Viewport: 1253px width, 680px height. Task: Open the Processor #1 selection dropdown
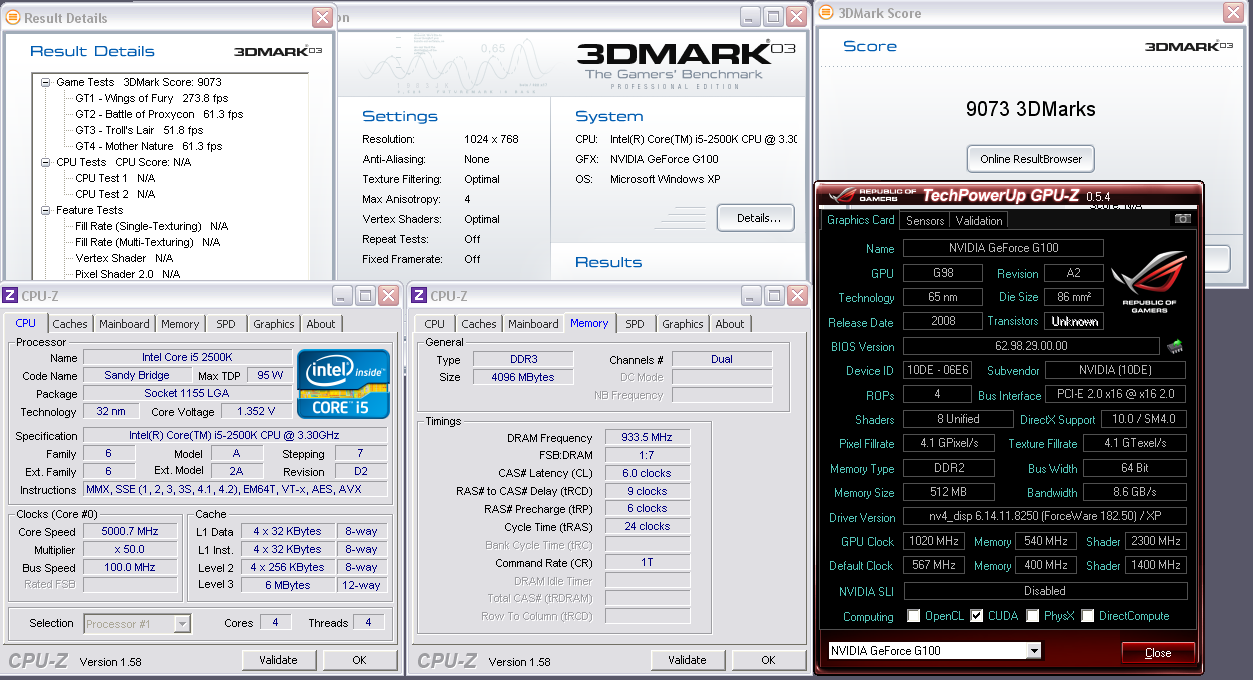pyautogui.click(x=182, y=624)
